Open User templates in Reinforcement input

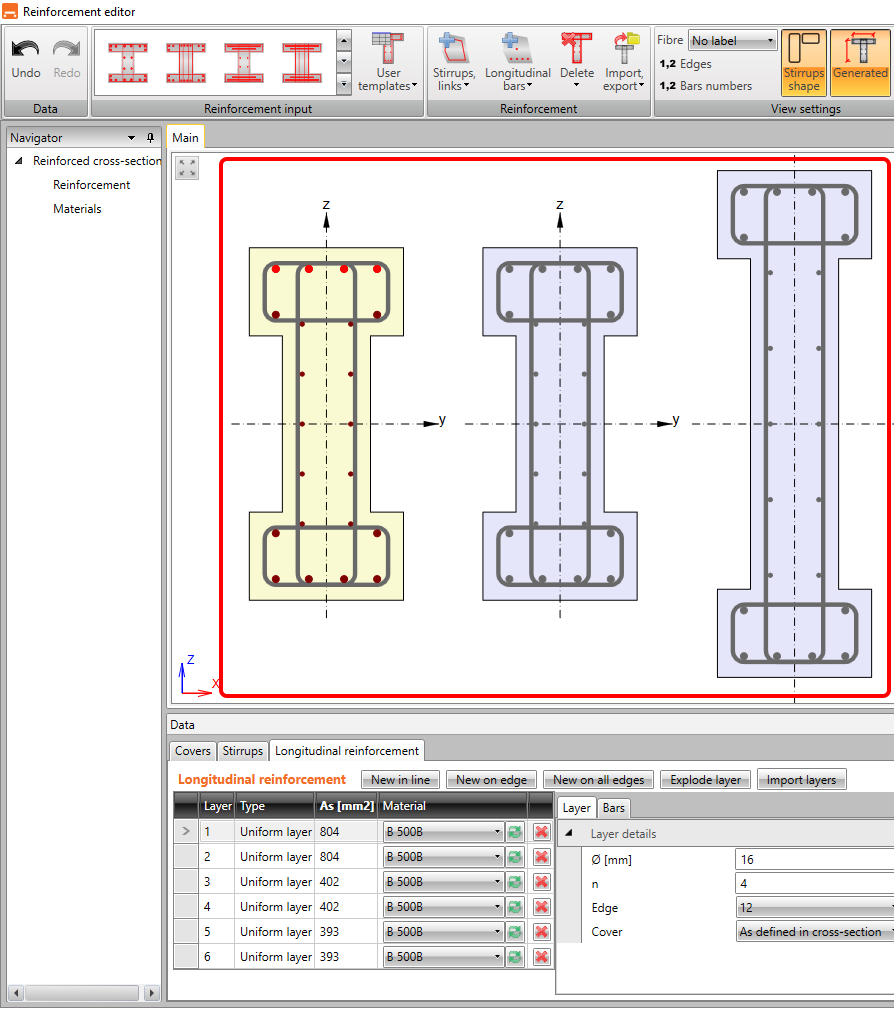click(x=388, y=62)
